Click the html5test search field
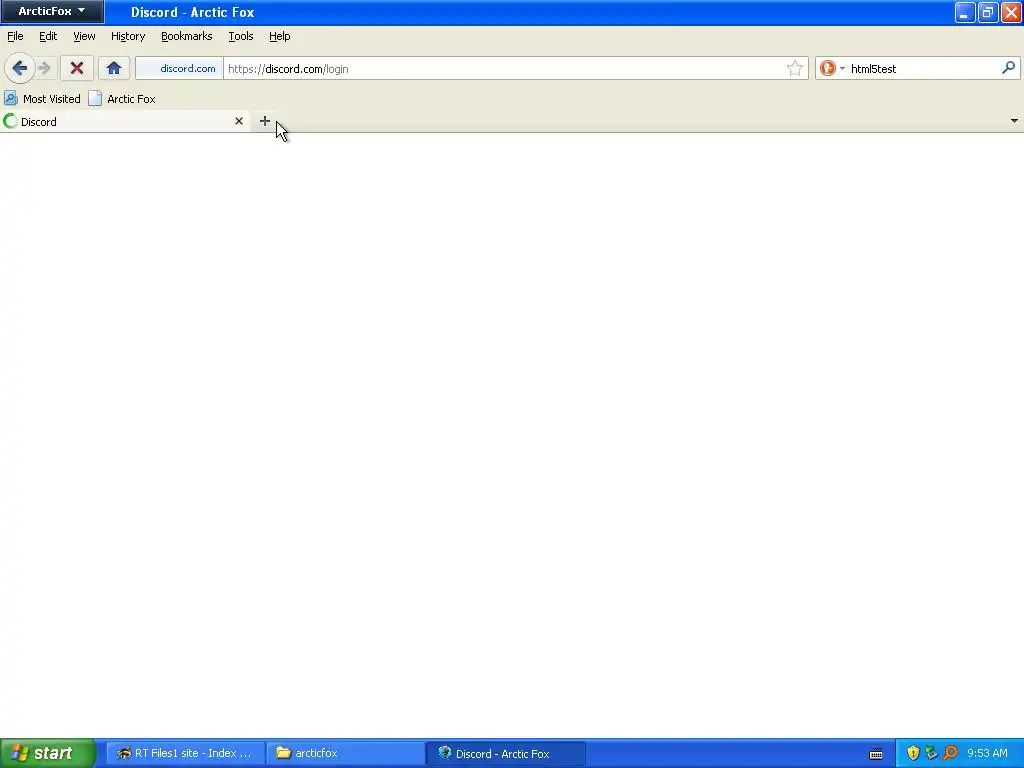This screenshot has height=768, width=1024. 923,69
